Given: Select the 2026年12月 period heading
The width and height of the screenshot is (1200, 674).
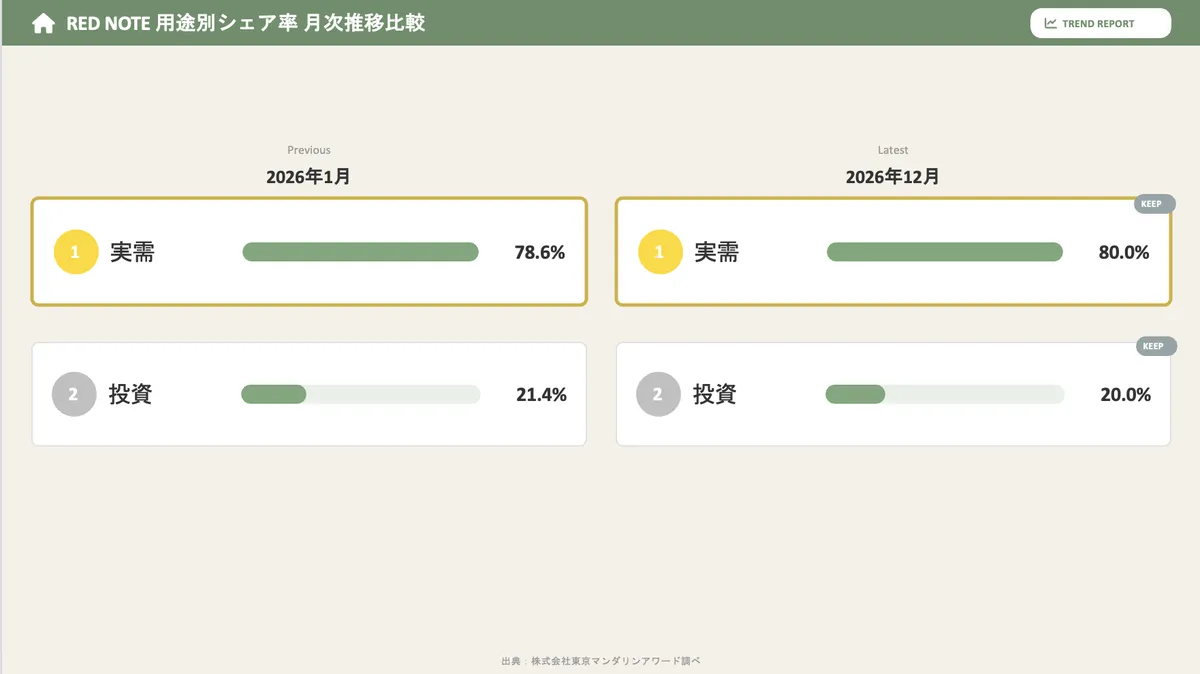Looking at the screenshot, I should 892,177.
